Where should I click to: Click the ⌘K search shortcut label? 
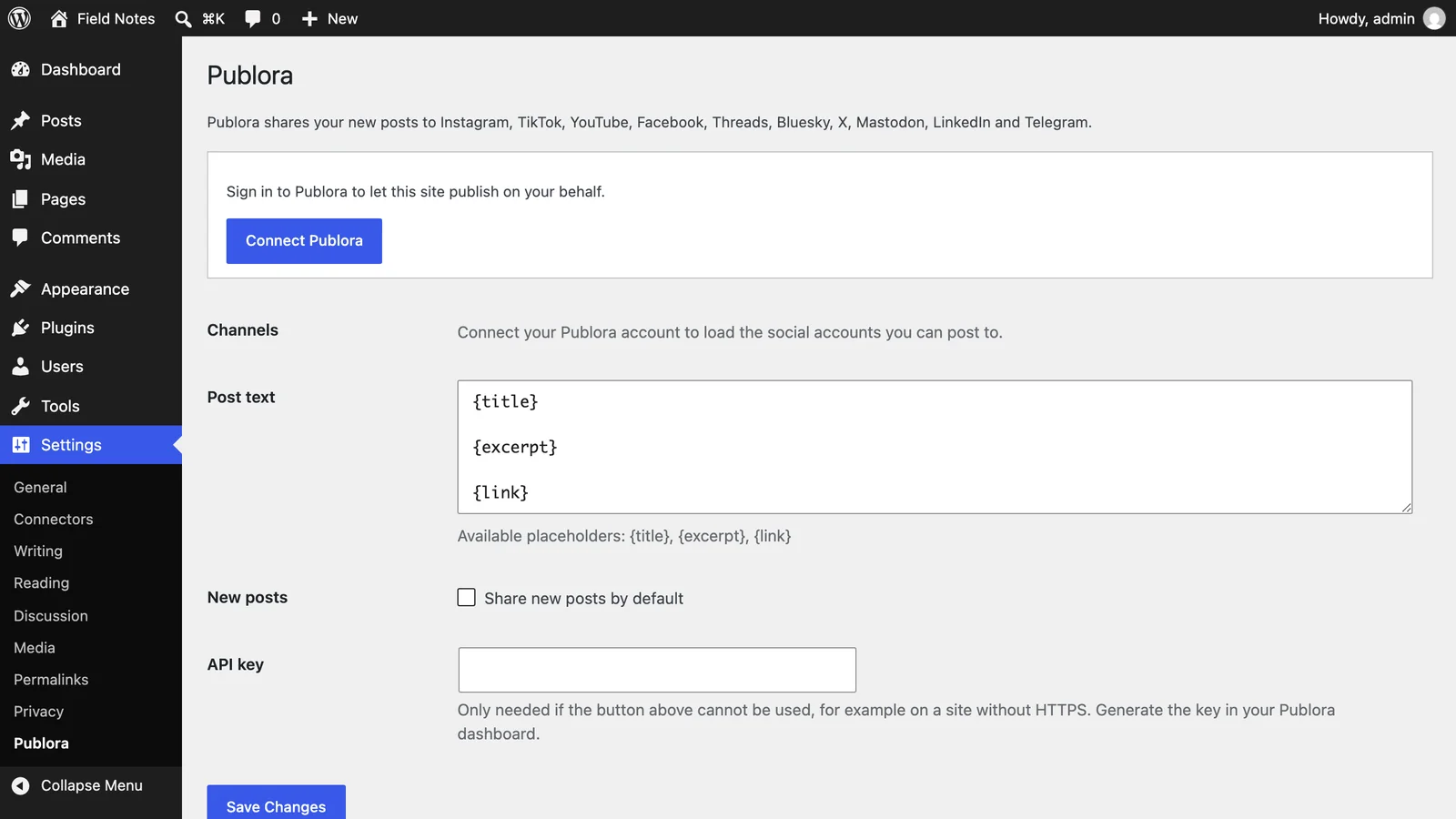pos(213,18)
